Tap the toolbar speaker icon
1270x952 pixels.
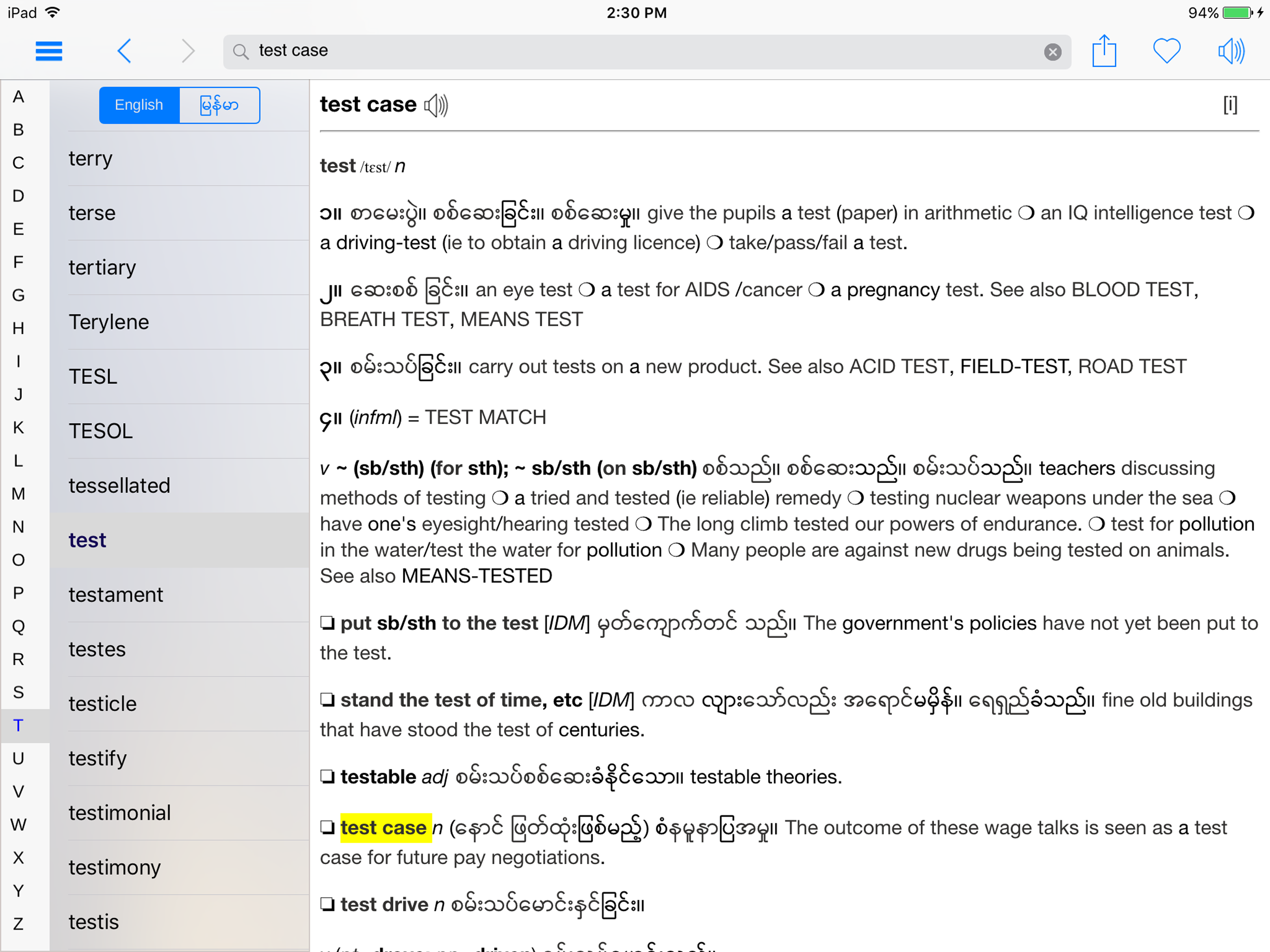[1230, 51]
